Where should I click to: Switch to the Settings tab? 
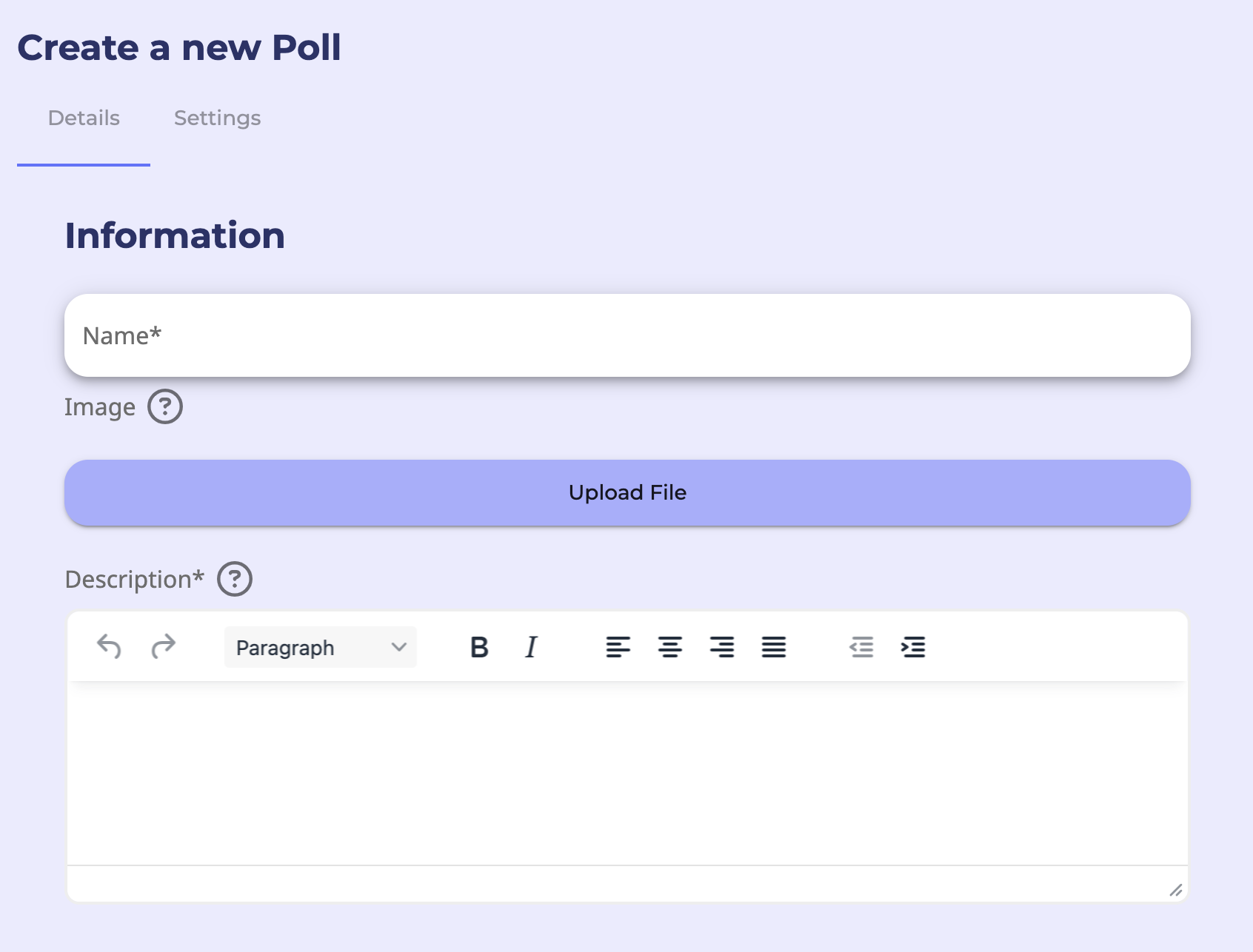[217, 118]
